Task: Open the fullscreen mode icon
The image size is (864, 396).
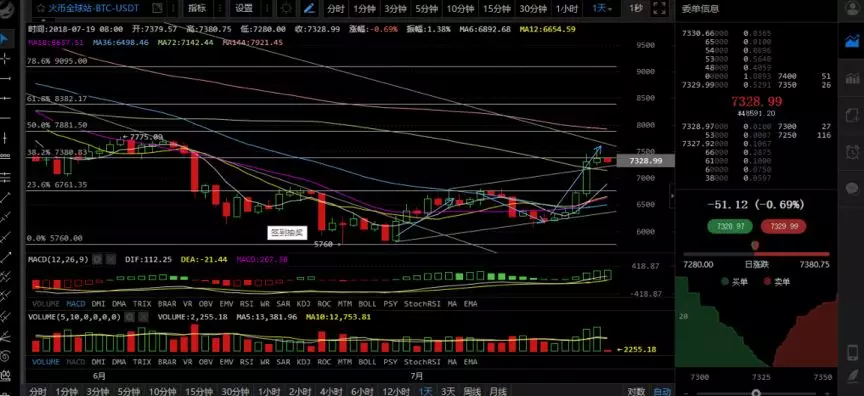Action: tap(659, 8)
